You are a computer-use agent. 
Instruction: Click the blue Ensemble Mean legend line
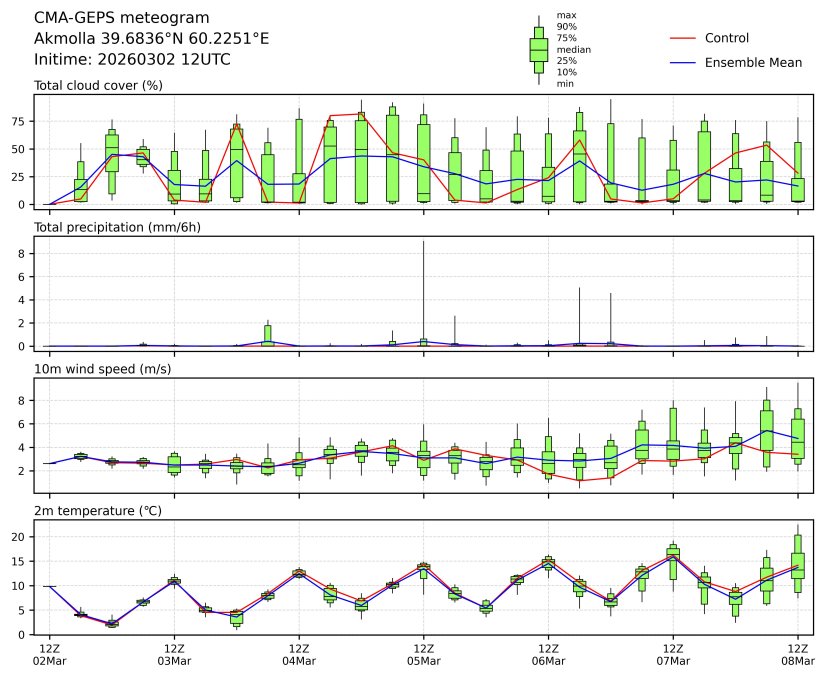click(x=681, y=63)
